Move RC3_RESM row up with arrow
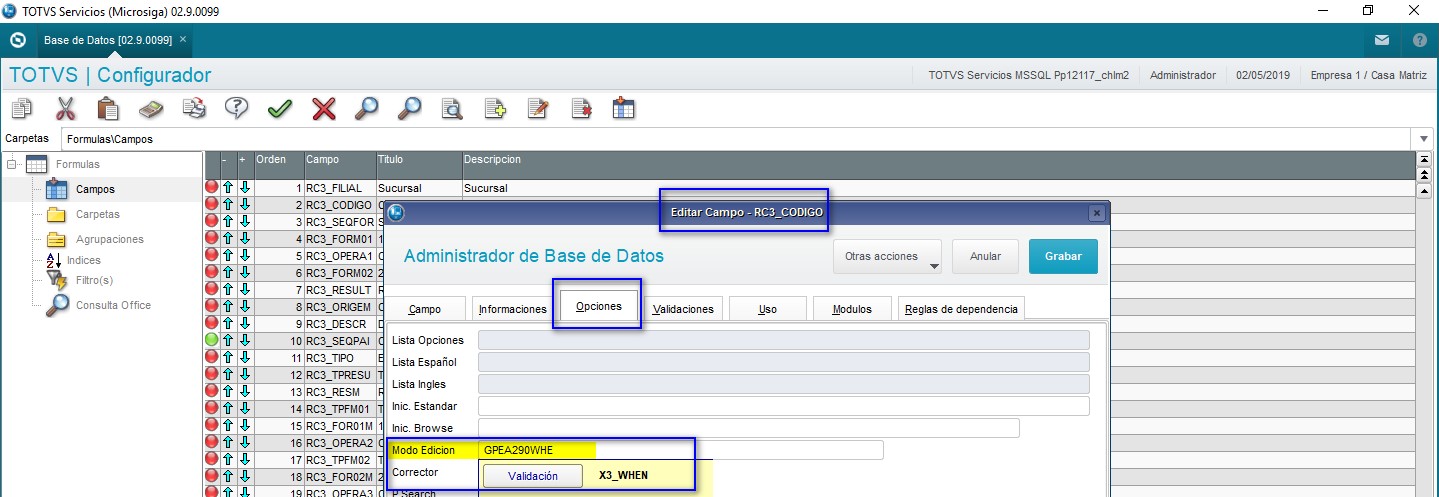The width and height of the screenshot is (1439, 497). [x=227, y=391]
